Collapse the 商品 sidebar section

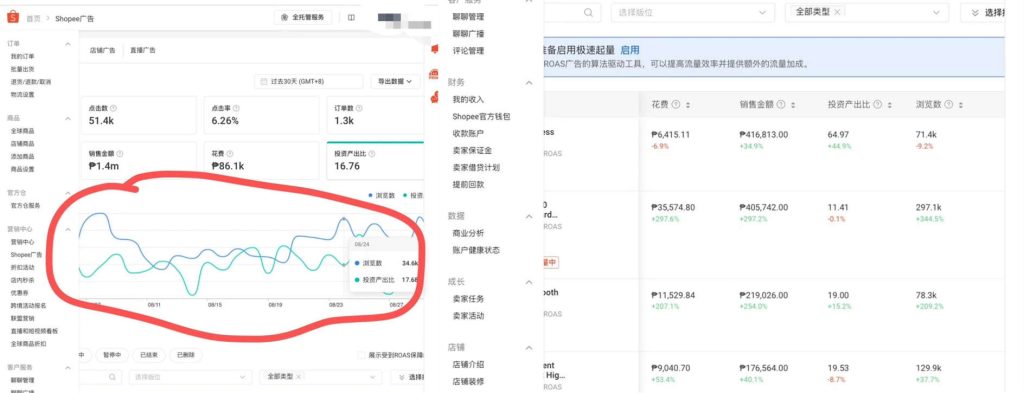click(x=68, y=118)
